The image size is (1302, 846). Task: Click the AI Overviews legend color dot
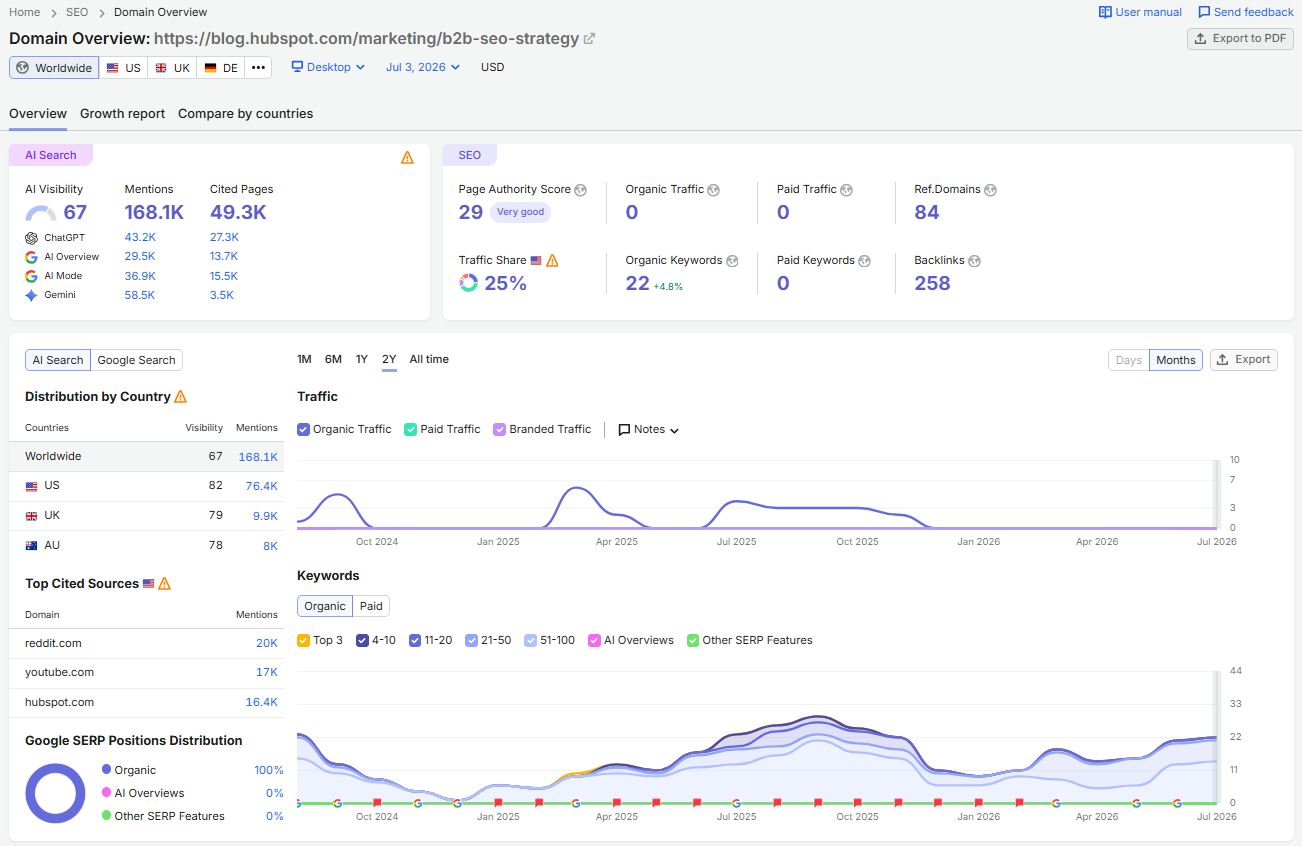click(107, 793)
